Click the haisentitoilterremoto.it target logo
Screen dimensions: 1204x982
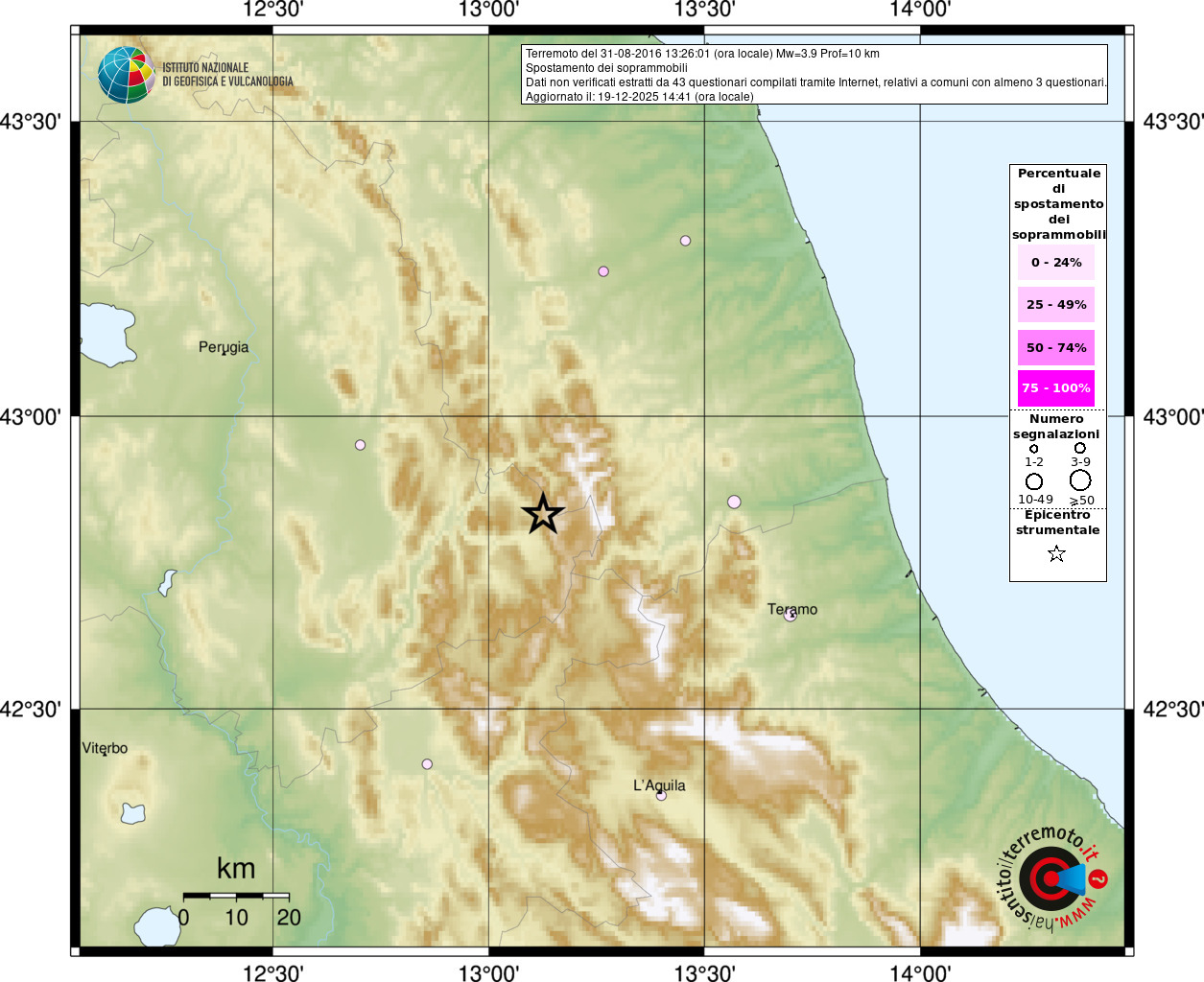pos(1051,879)
